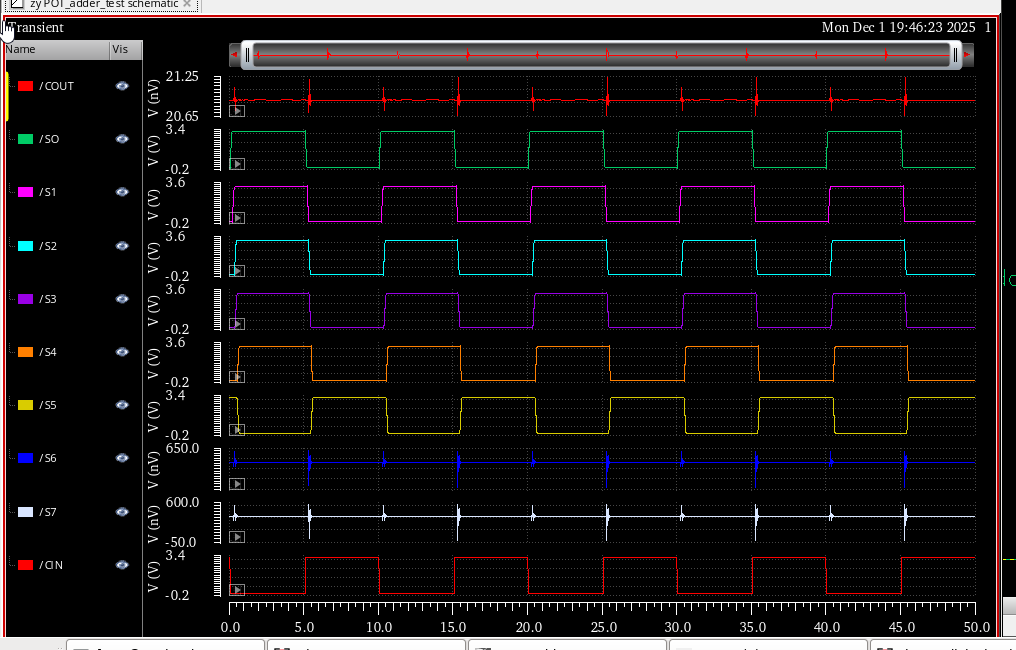
Task: Click the play marker in the /S1 strip
Action: pyautogui.click(x=237, y=217)
